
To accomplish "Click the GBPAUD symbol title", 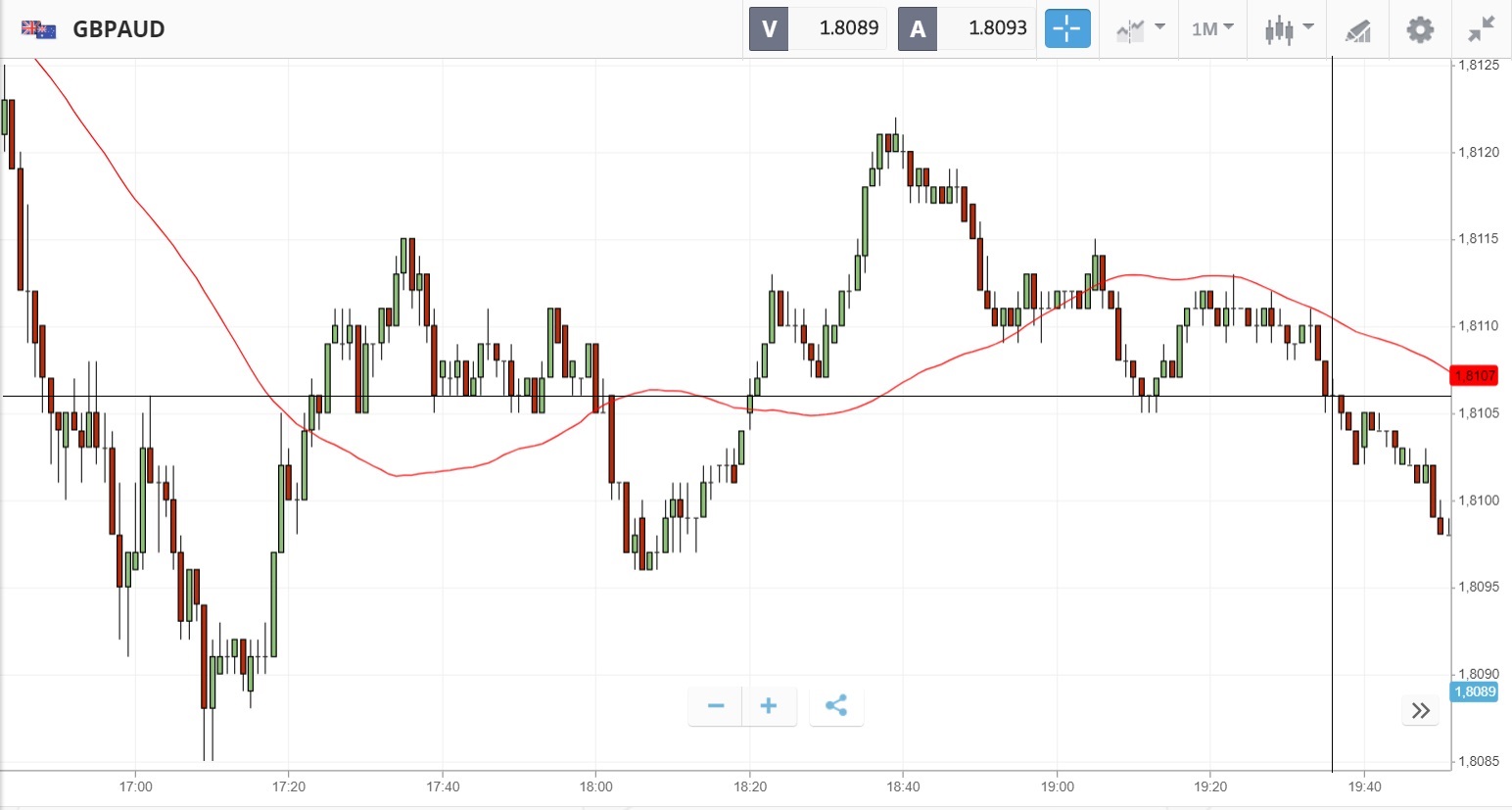I will point(118,29).
